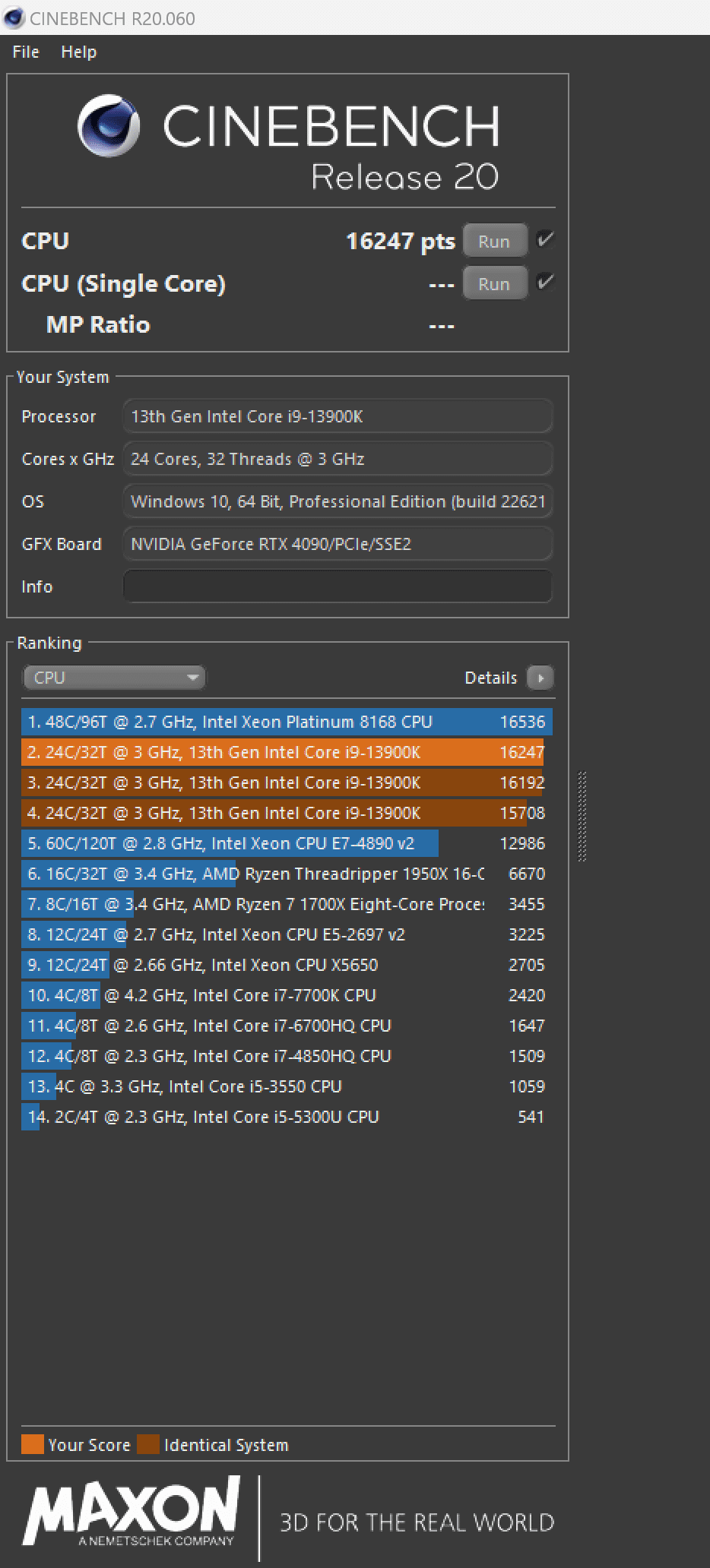Click the GFX Board field showing RTX 4090
Image resolution: width=710 pixels, height=1568 pixels.
338,544
